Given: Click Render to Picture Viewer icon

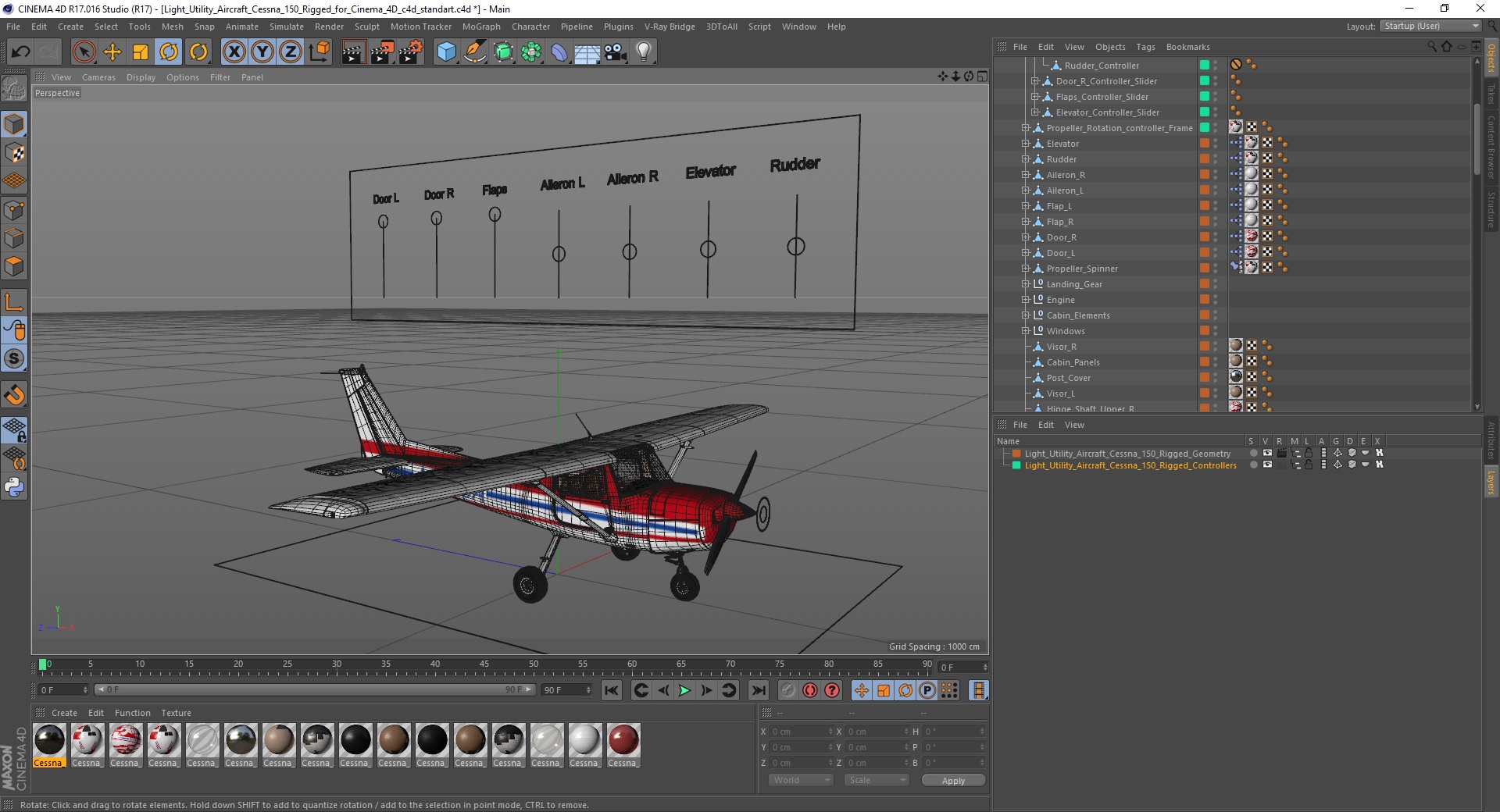Looking at the screenshot, I should click(x=382, y=52).
